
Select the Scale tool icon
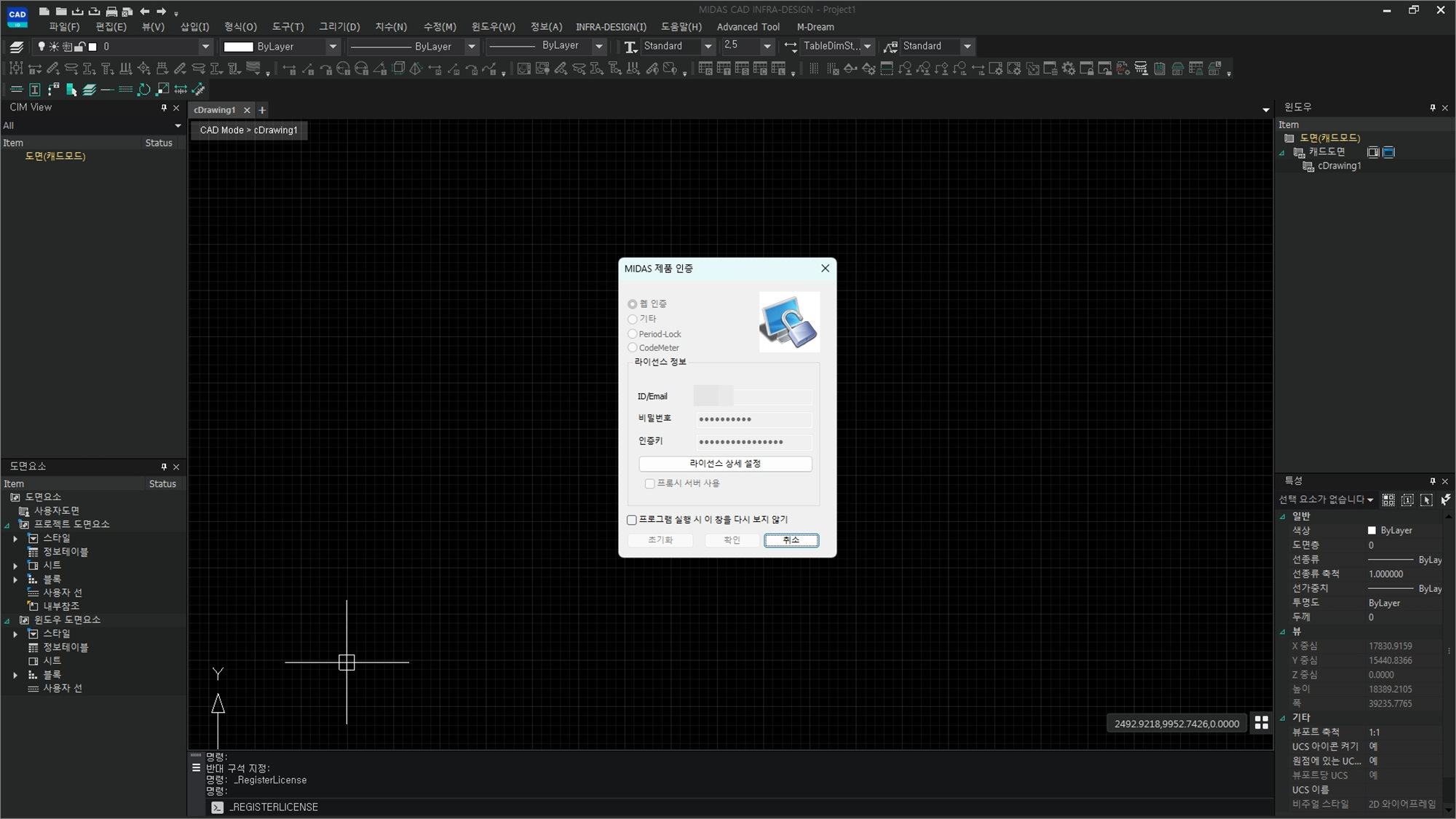pos(162,90)
